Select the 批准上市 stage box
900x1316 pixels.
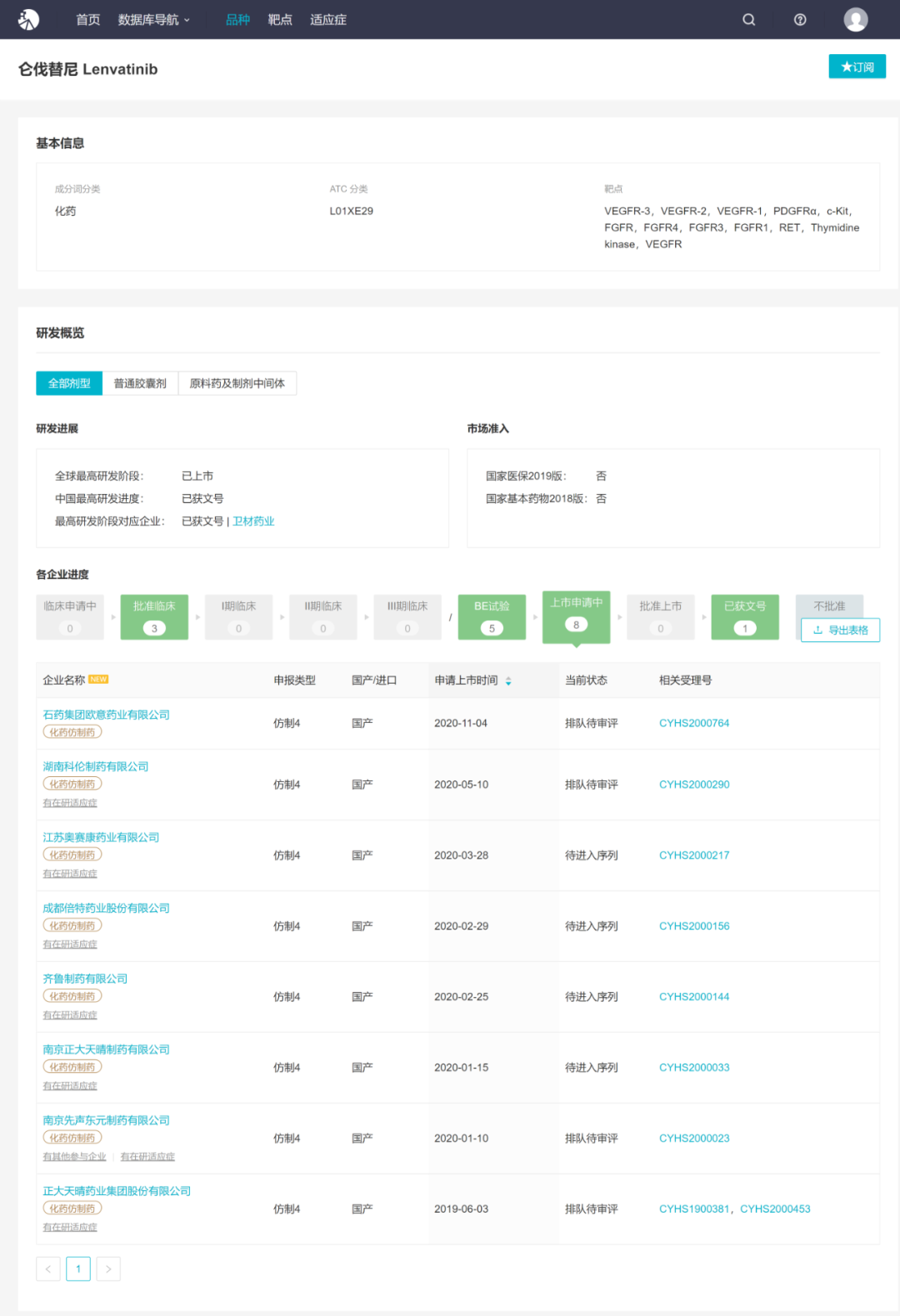tap(661, 616)
